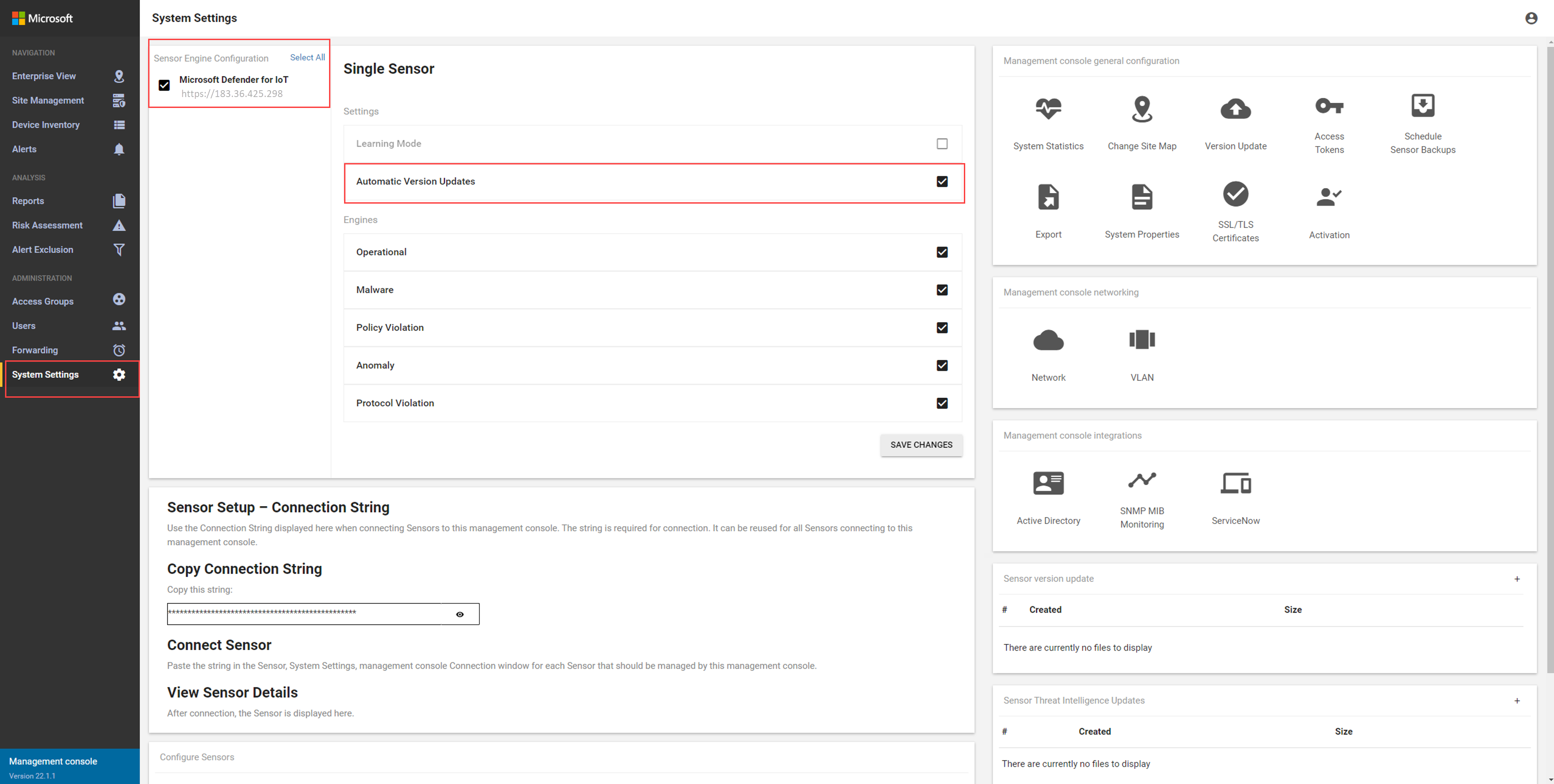The image size is (1554, 784).
Task: Open SSL/TLS Certificates icon
Action: [1235, 194]
